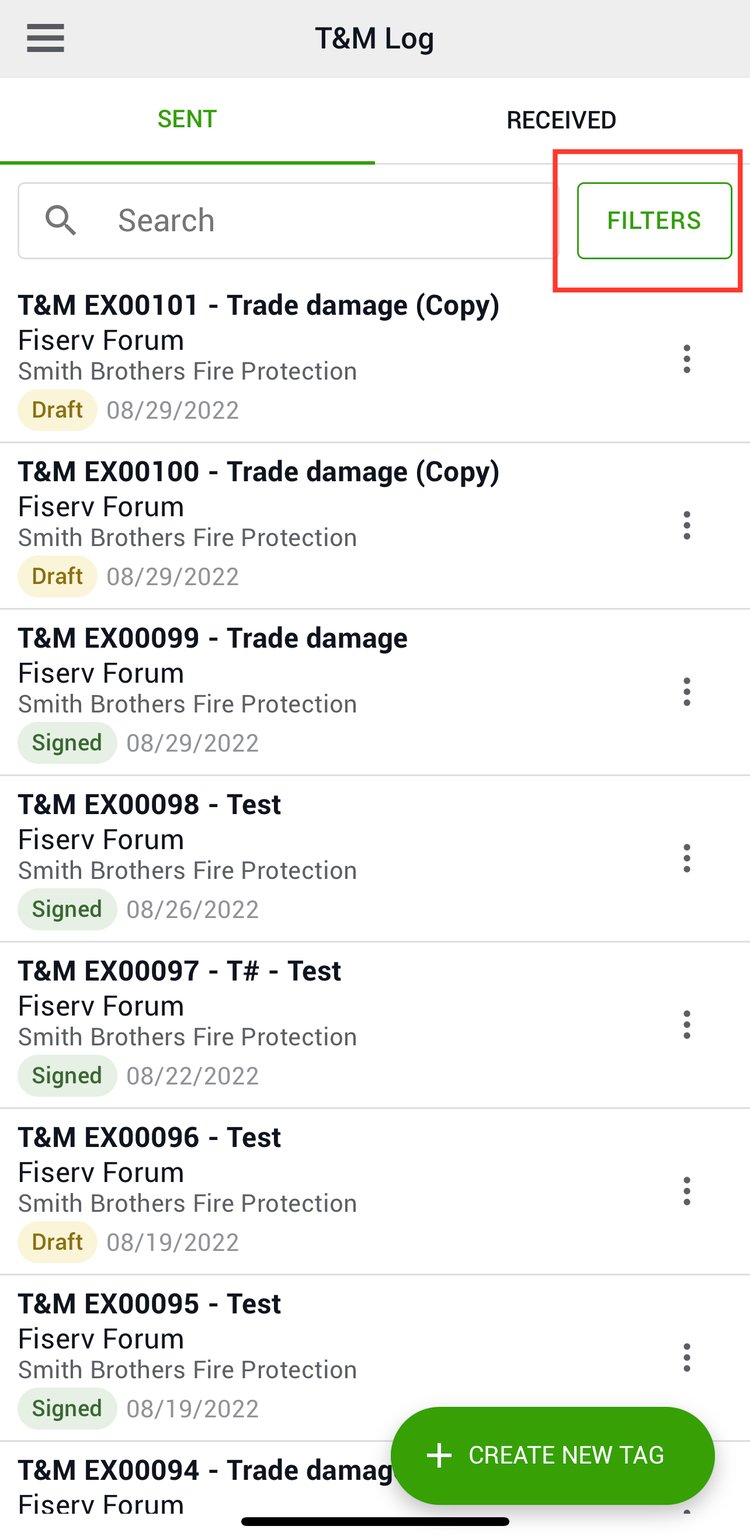Open three-dot menu for T&M EX00095
This screenshot has width=750, height=1540.
click(686, 1357)
